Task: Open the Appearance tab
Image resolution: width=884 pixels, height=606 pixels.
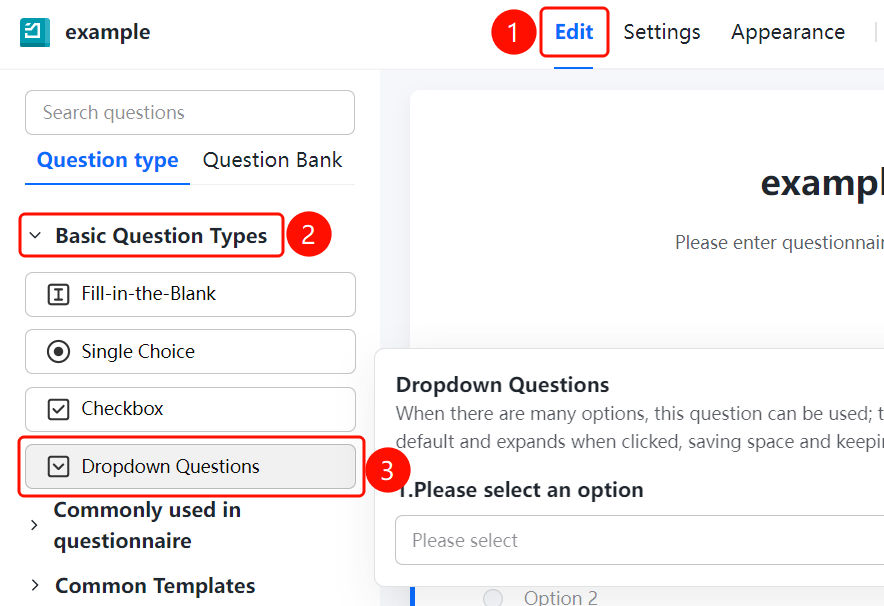Action: [x=788, y=32]
